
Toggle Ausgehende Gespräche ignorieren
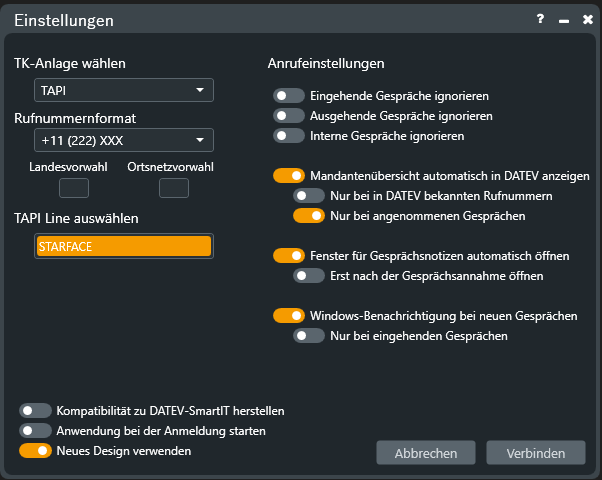click(289, 116)
